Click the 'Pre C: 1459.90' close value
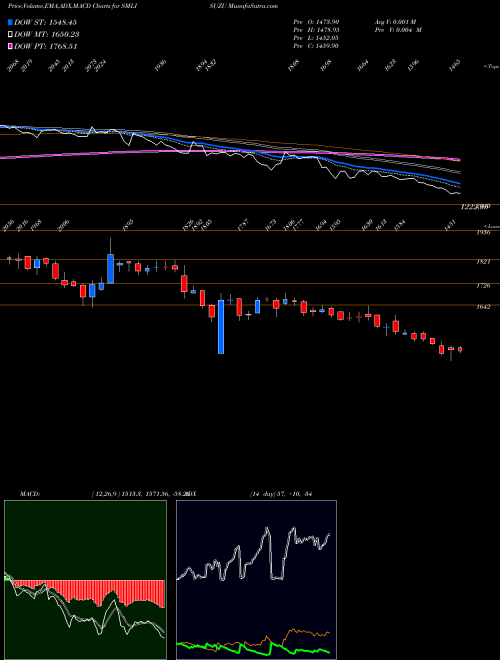The height and width of the screenshot is (660, 500). [x=316, y=46]
